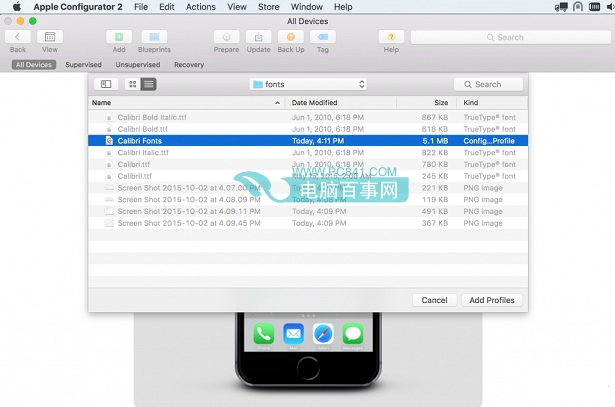Select the Calibri Fonts profile file
Image resolution: width=615 pixels, height=407 pixels.
tap(308, 141)
